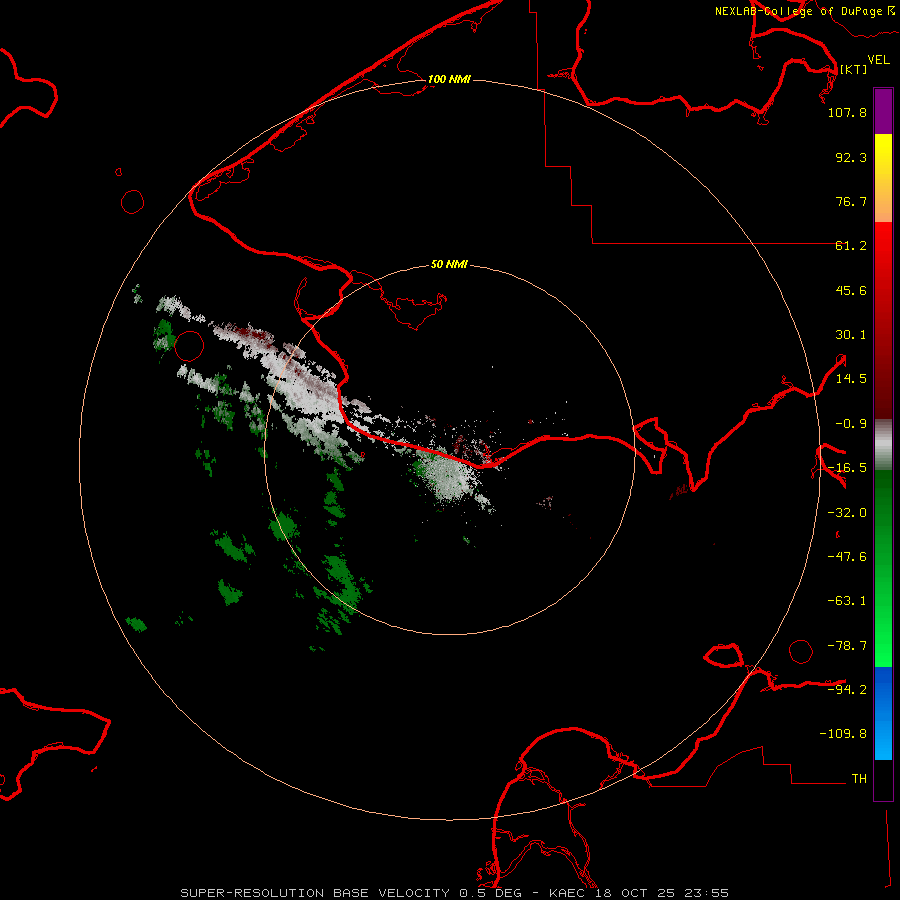Click the 30.1 scale value
The image size is (900, 900).
[851, 335]
